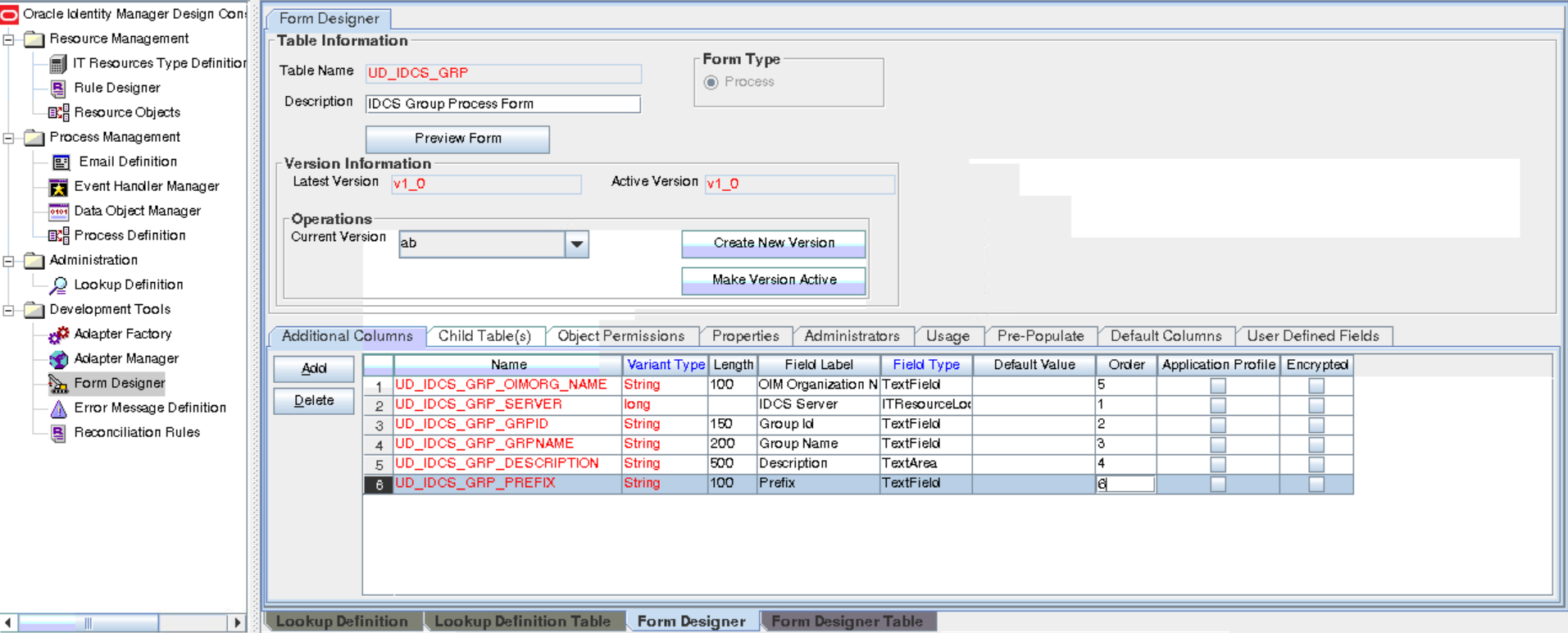Toggle Application Profile checkbox for GRPNAME row
Viewport: 1568px width, 633px height.
1218,444
